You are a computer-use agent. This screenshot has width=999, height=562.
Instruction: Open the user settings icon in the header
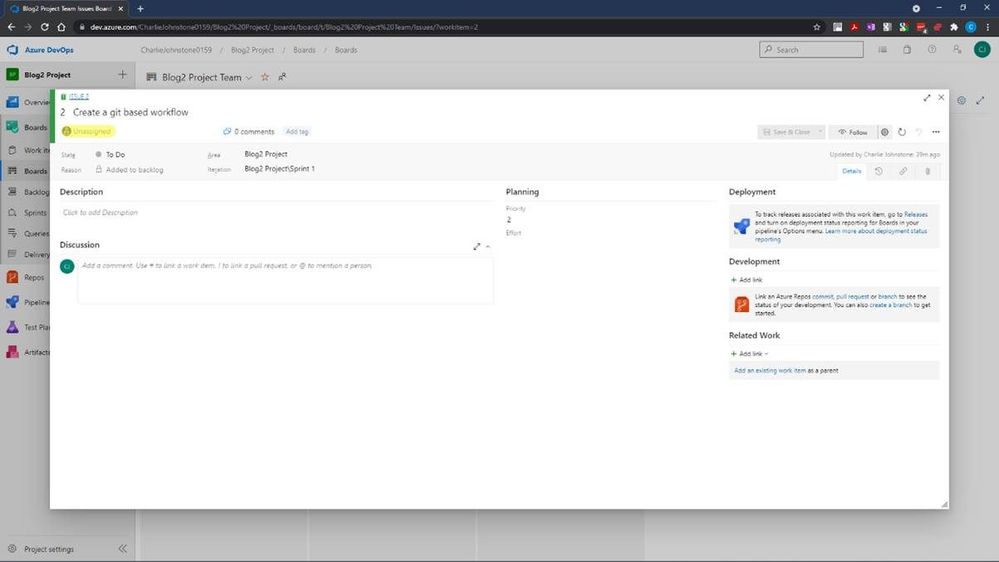[x=957, y=50]
